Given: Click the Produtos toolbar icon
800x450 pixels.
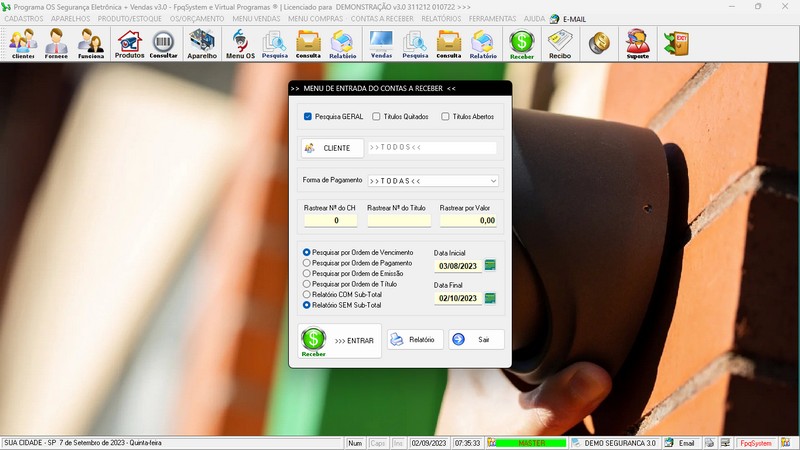Looking at the screenshot, I should coord(129,44).
